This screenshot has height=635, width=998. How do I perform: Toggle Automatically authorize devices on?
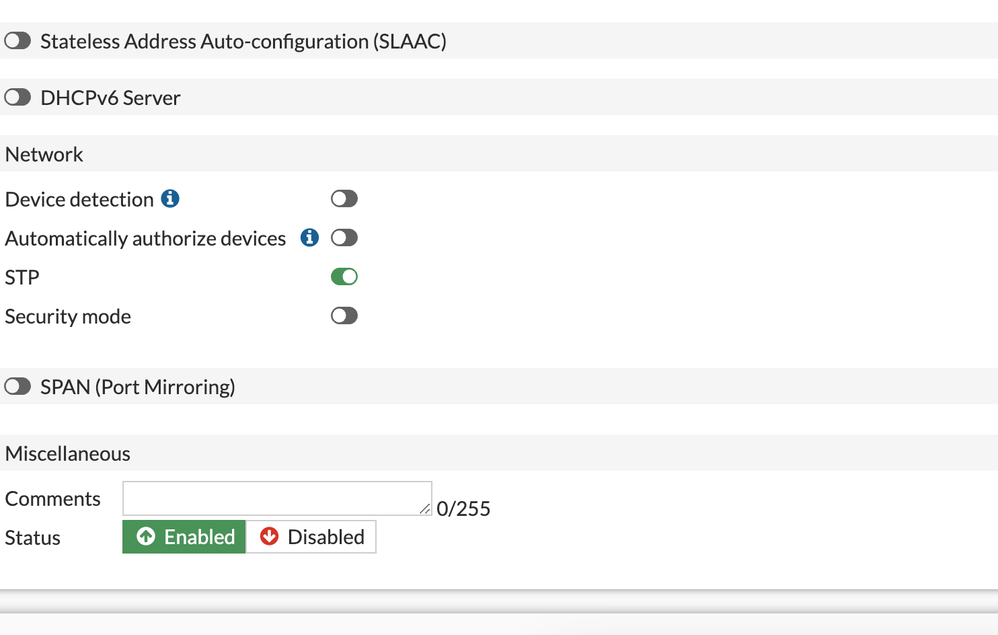(x=344, y=238)
